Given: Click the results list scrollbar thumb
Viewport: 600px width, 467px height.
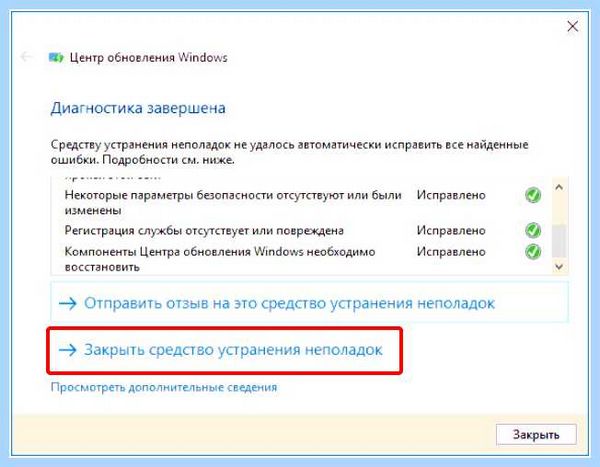Looking at the screenshot, I should pyautogui.click(x=559, y=241).
